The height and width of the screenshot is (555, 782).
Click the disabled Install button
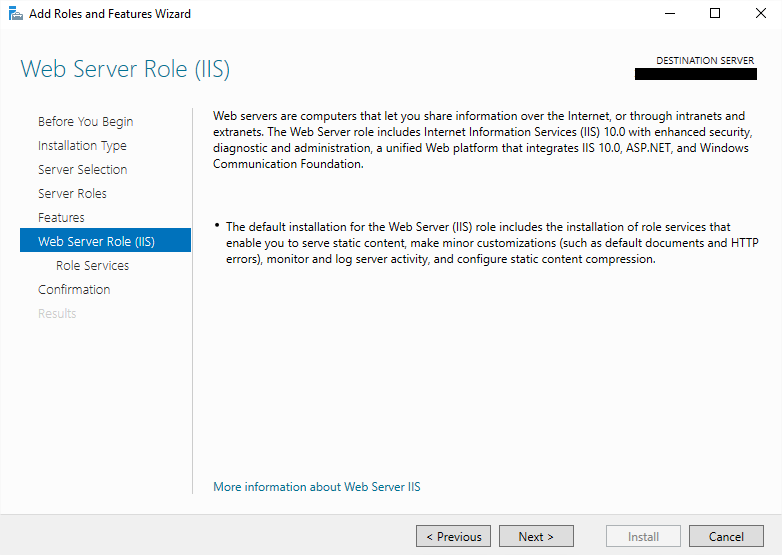click(643, 537)
